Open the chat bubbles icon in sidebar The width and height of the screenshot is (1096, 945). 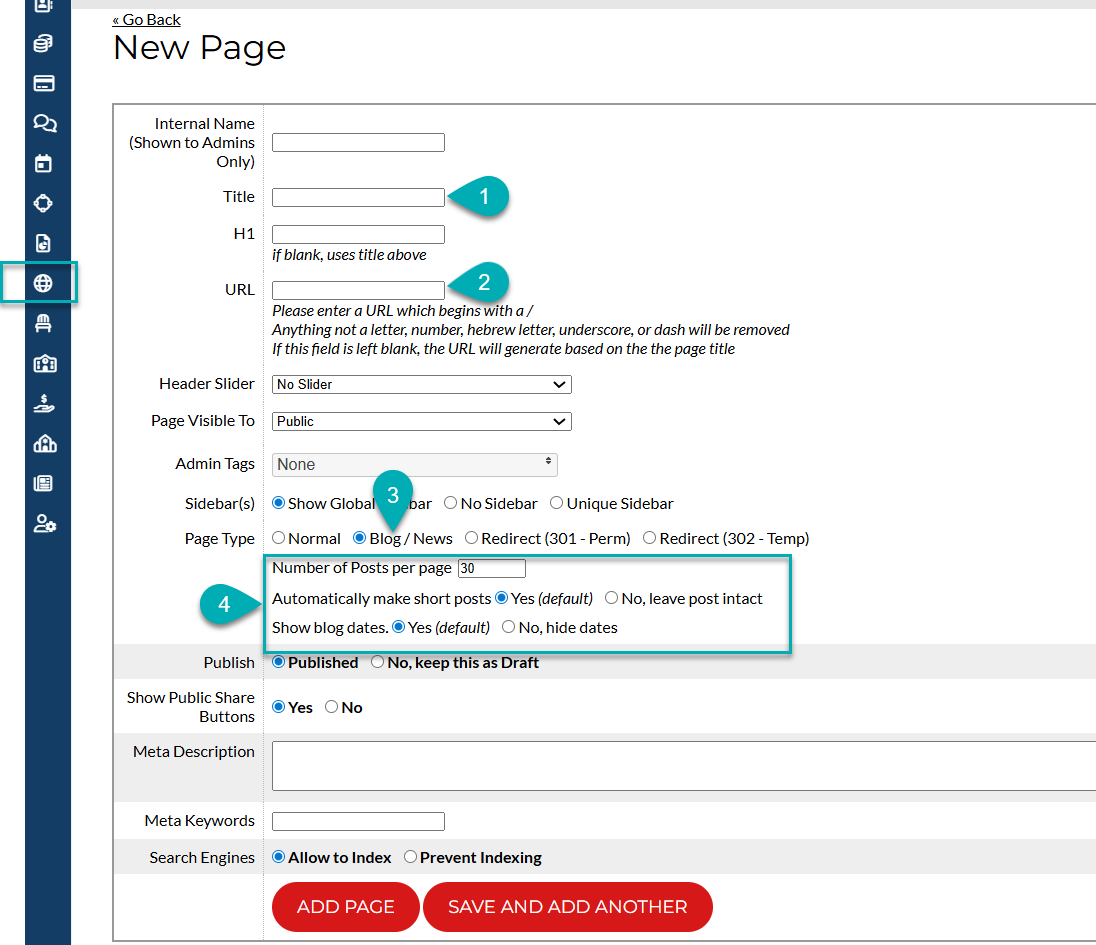click(x=44, y=123)
